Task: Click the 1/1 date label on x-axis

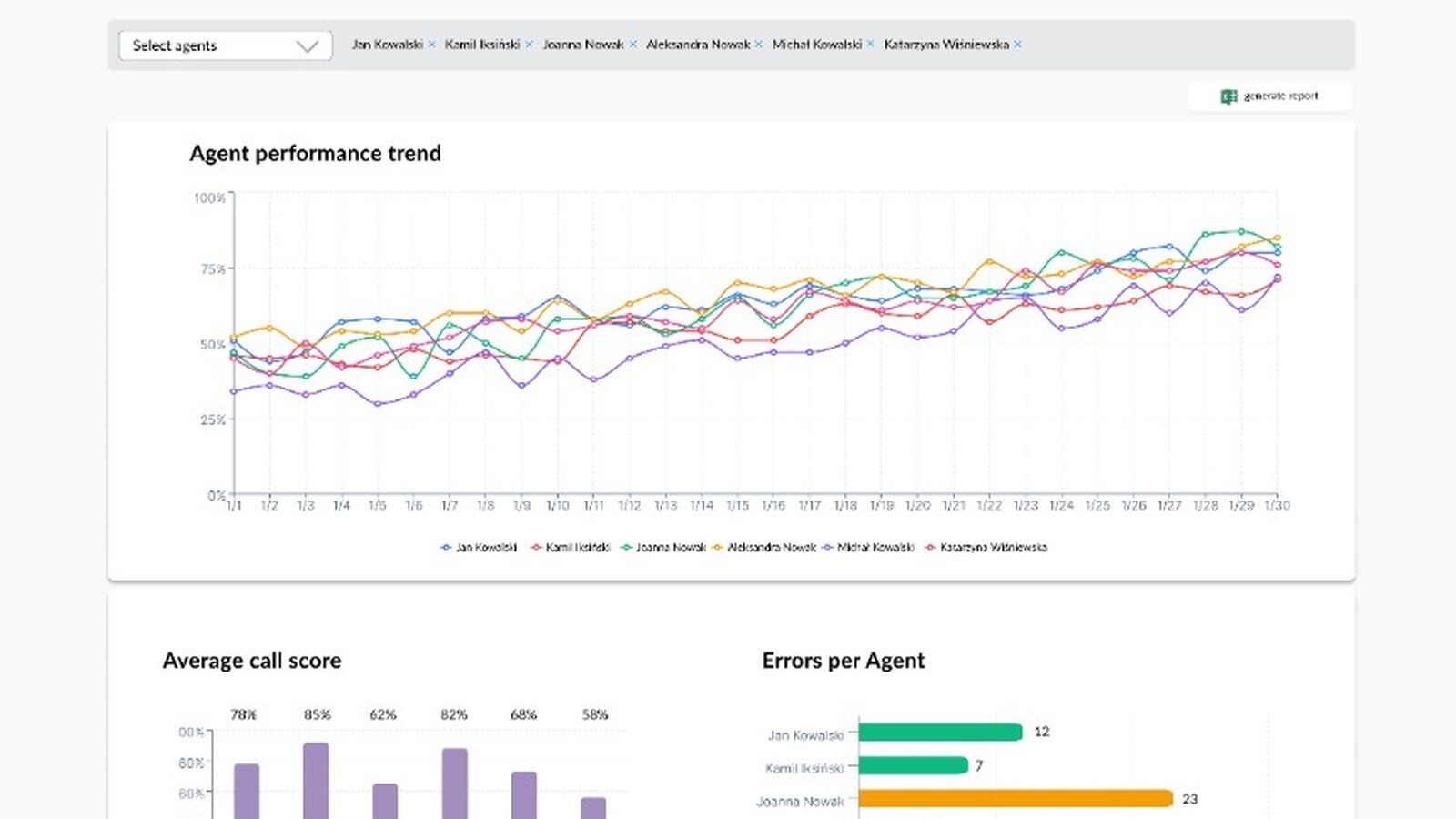Action: [x=234, y=506]
